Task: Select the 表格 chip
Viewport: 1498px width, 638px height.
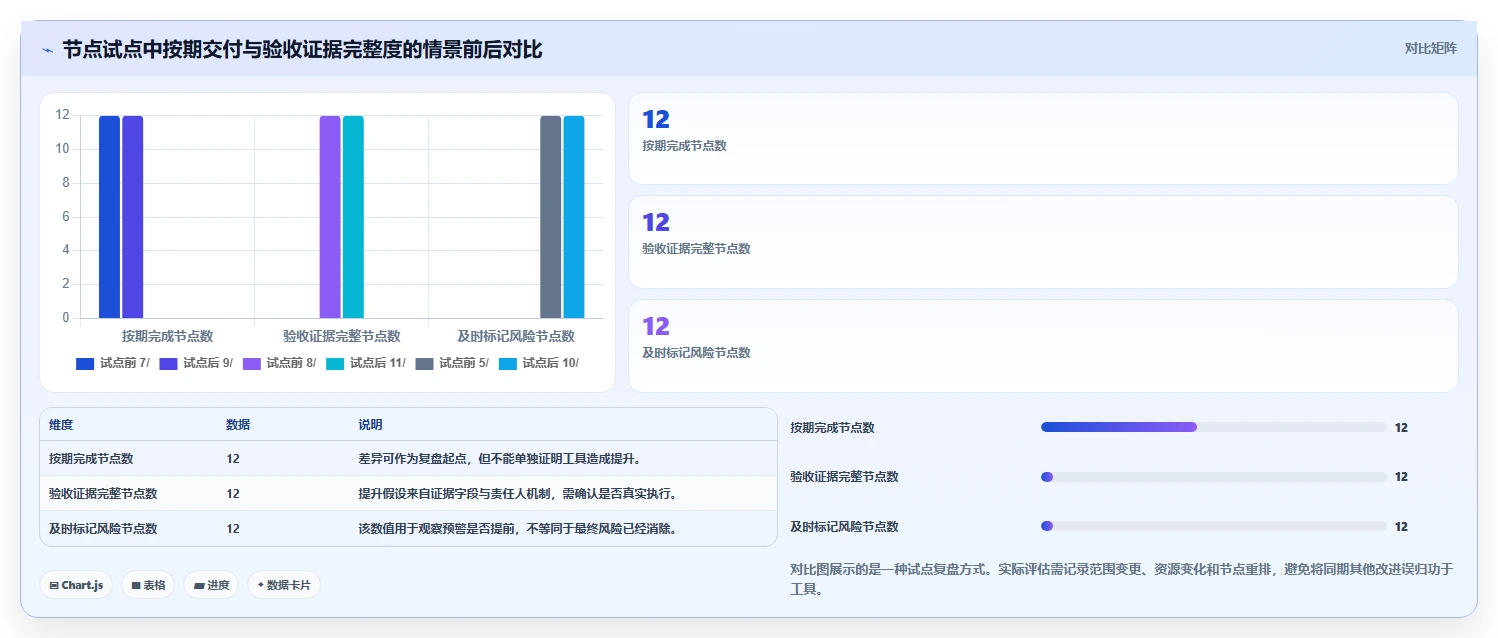Action: tap(148, 585)
